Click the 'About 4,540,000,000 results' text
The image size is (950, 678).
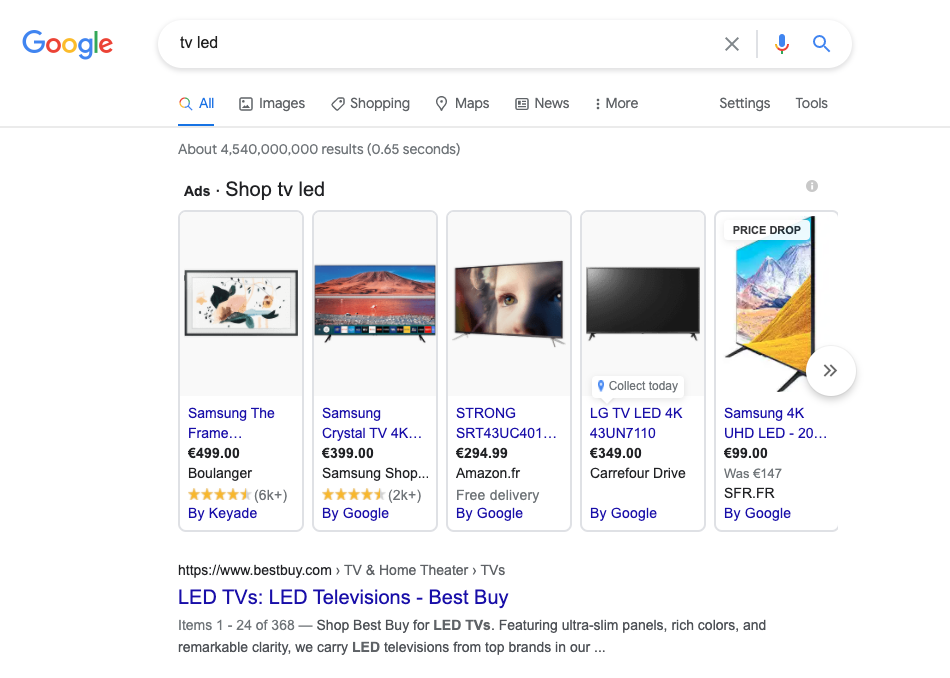[319, 149]
